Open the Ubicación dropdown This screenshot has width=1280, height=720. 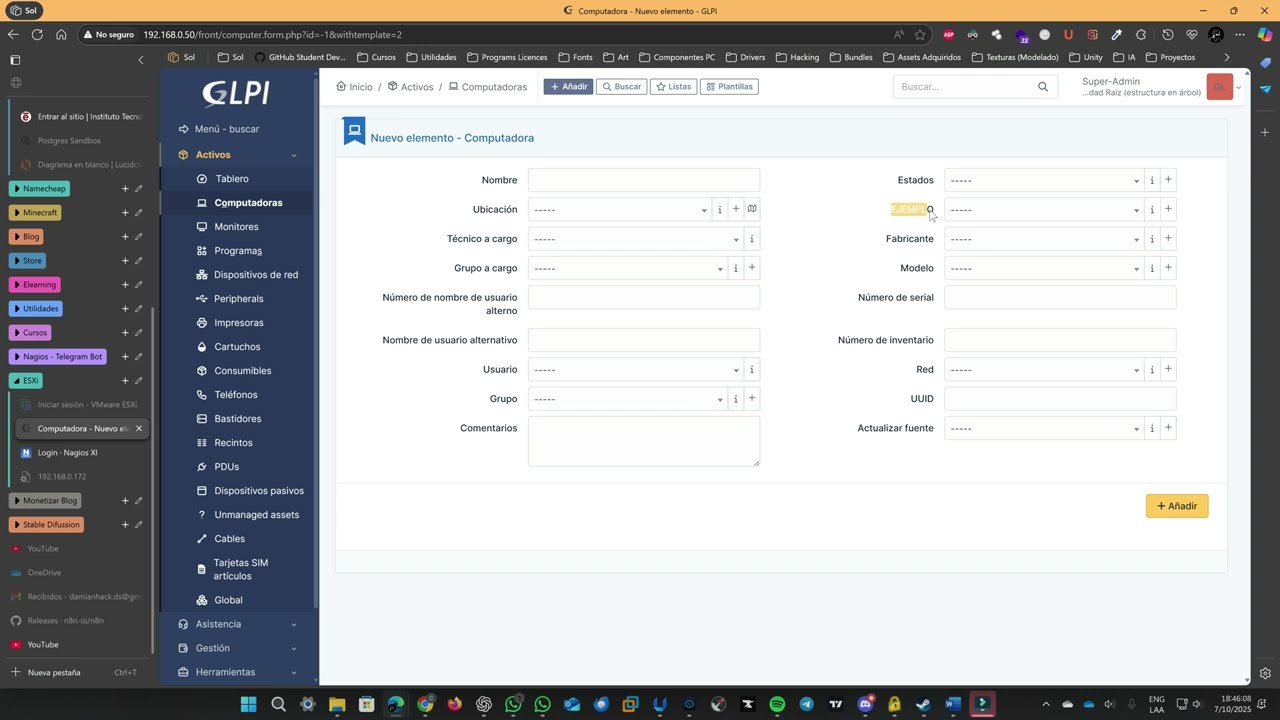point(619,210)
